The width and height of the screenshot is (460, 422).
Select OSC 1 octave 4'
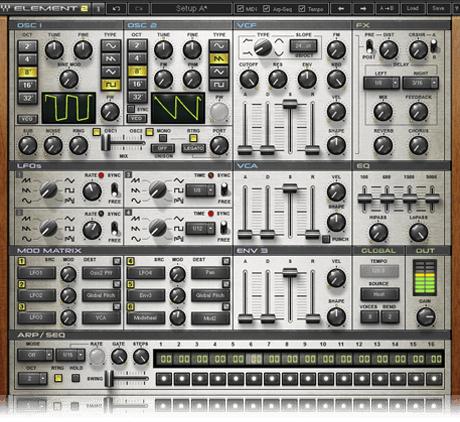(27, 59)
